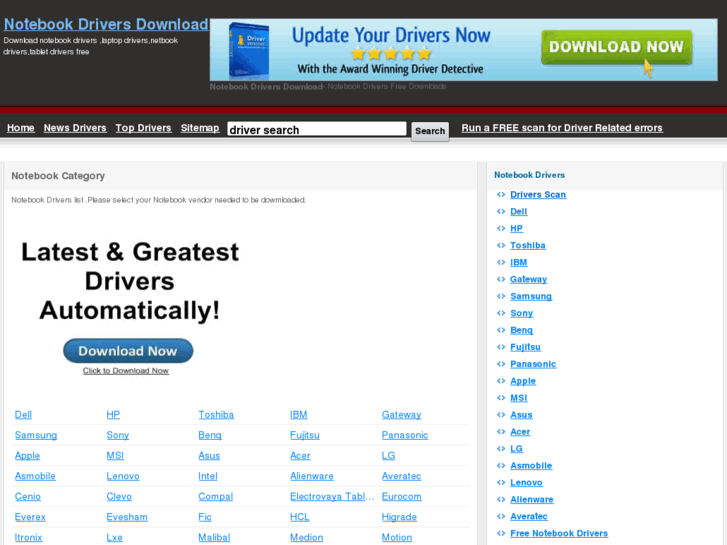Viewport: 727px width, 545px height.
Task: Open Apple in the vendor table
Action: click(27, 455)
